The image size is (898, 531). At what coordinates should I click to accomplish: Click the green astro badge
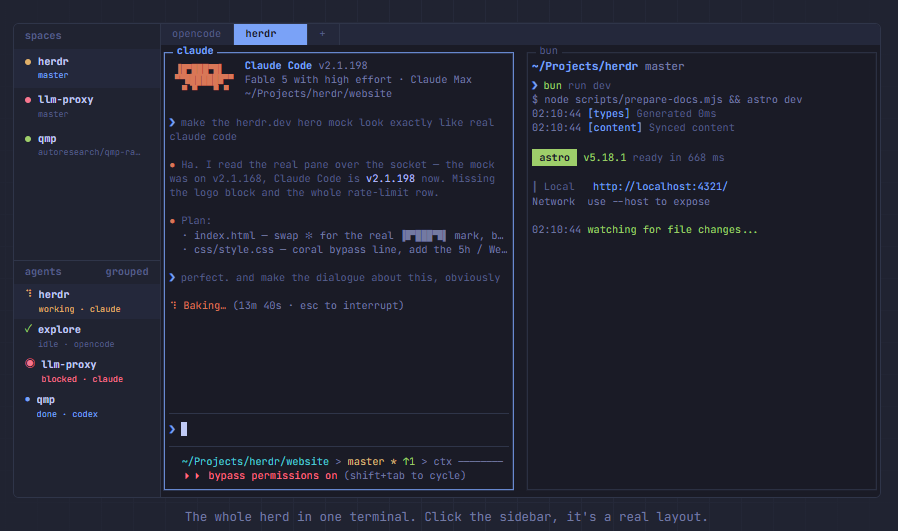554,158
